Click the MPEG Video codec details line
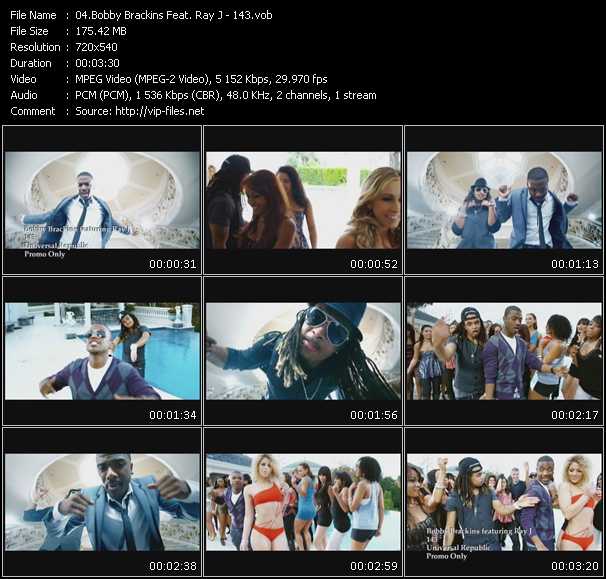 tap(201, 79)
